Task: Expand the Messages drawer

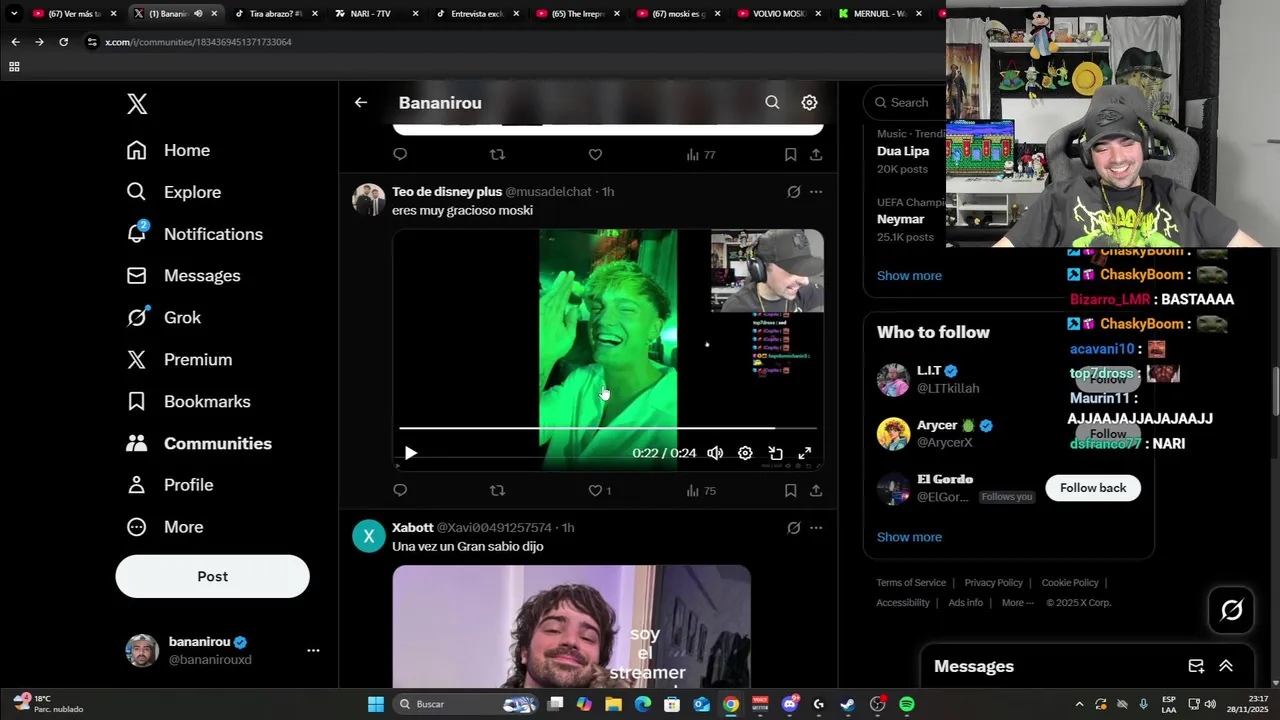Action: [x=1226, y=666]
